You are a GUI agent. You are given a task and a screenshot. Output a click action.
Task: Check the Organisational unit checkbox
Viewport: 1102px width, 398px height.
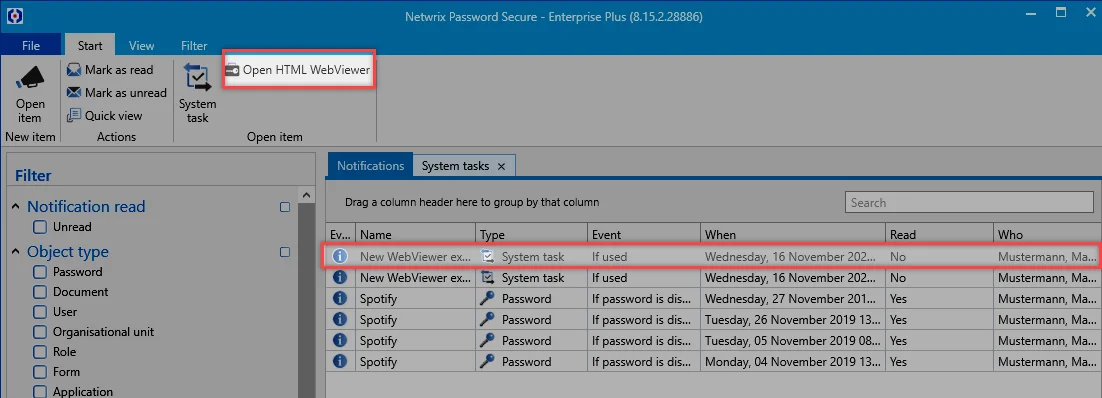click(x=40, y=332)
